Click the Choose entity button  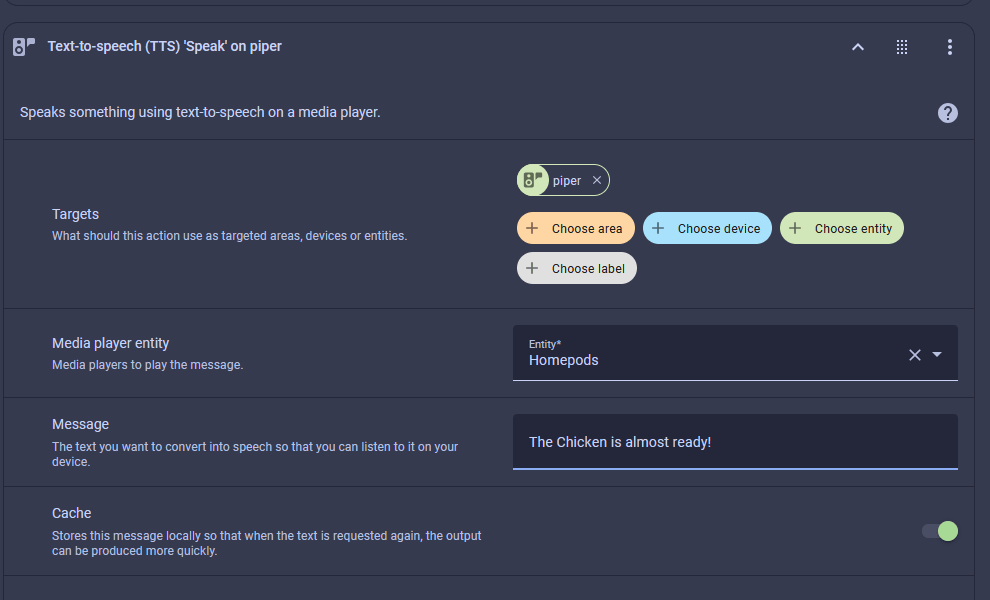842,228
